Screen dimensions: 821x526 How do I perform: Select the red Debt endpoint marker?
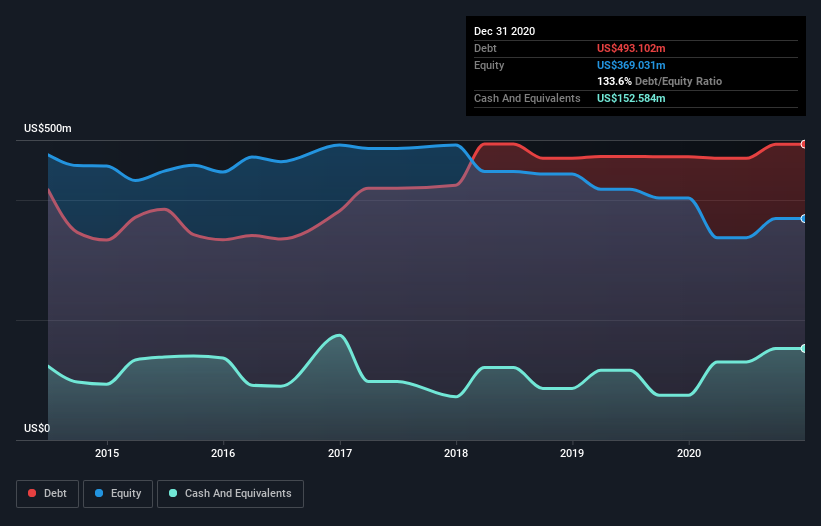804,144
